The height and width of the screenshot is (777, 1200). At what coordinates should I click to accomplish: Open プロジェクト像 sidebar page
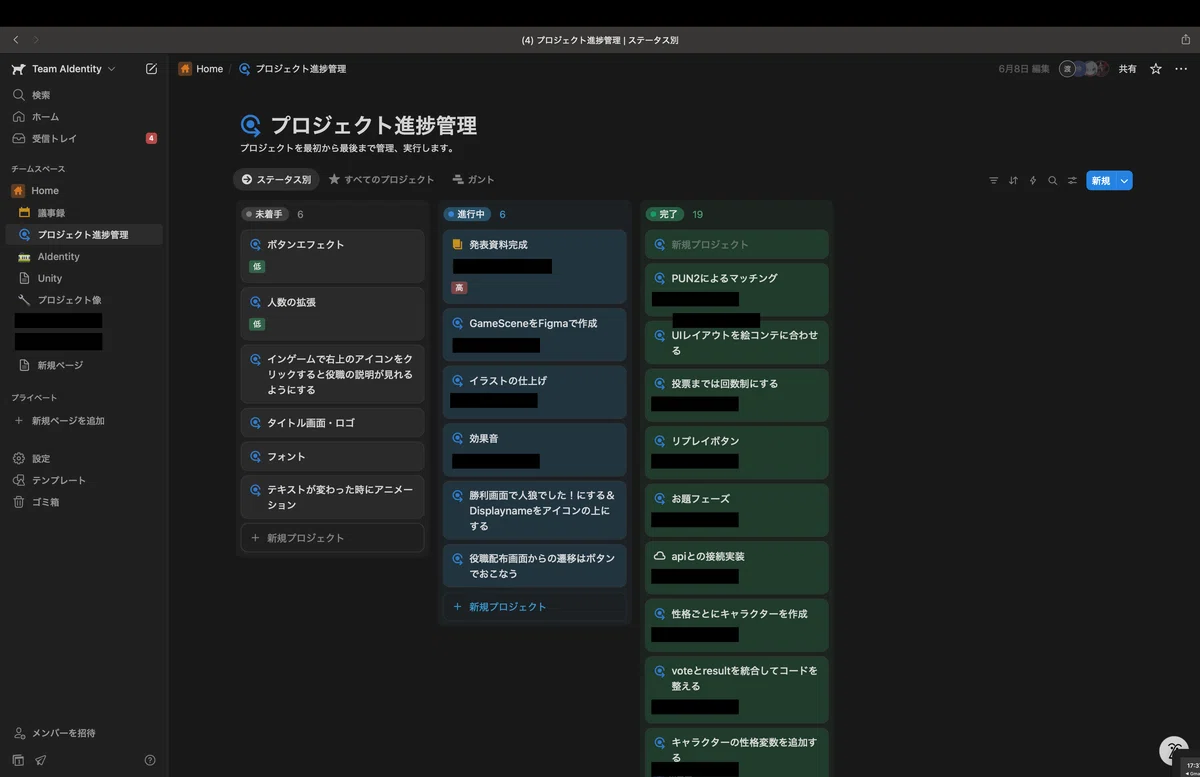(x=84, y=300)
